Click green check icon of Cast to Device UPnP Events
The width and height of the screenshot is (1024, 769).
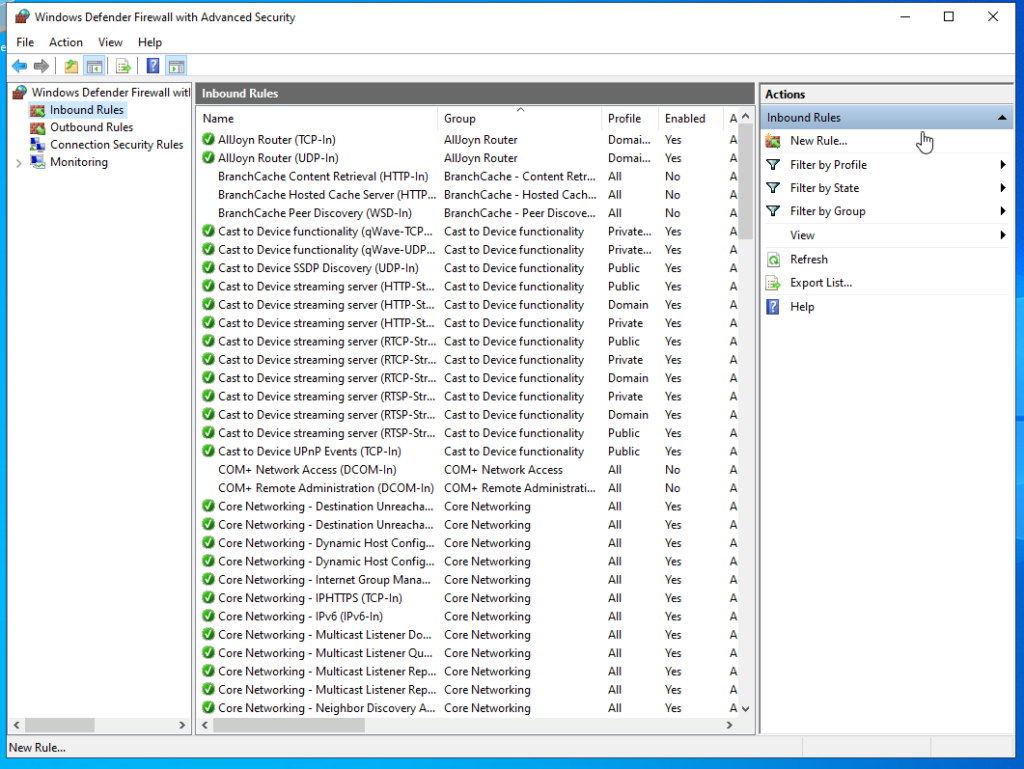(x=208, y=450)
